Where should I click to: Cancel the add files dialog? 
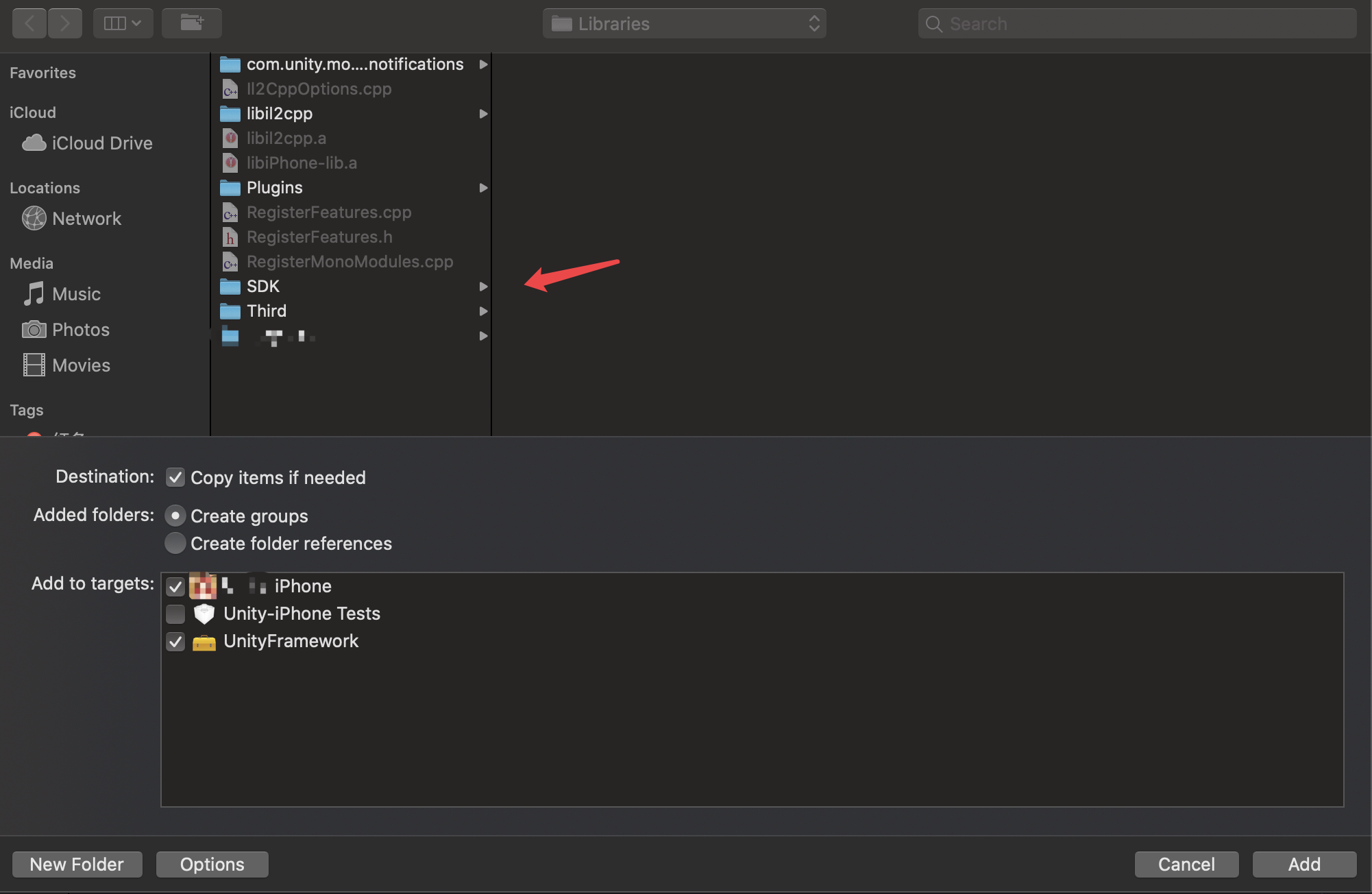(x=1186, y=865)
